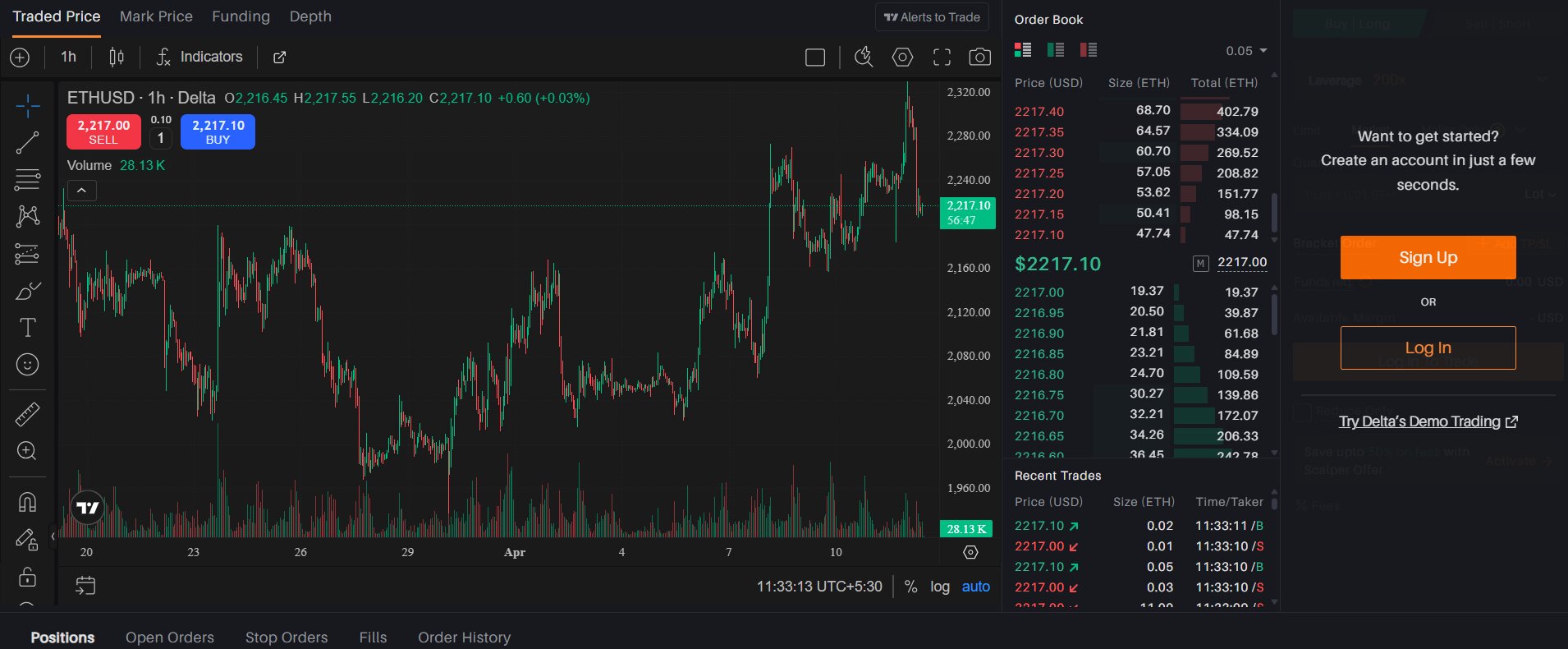Enter fullscreen chart mode

[942, 58]
